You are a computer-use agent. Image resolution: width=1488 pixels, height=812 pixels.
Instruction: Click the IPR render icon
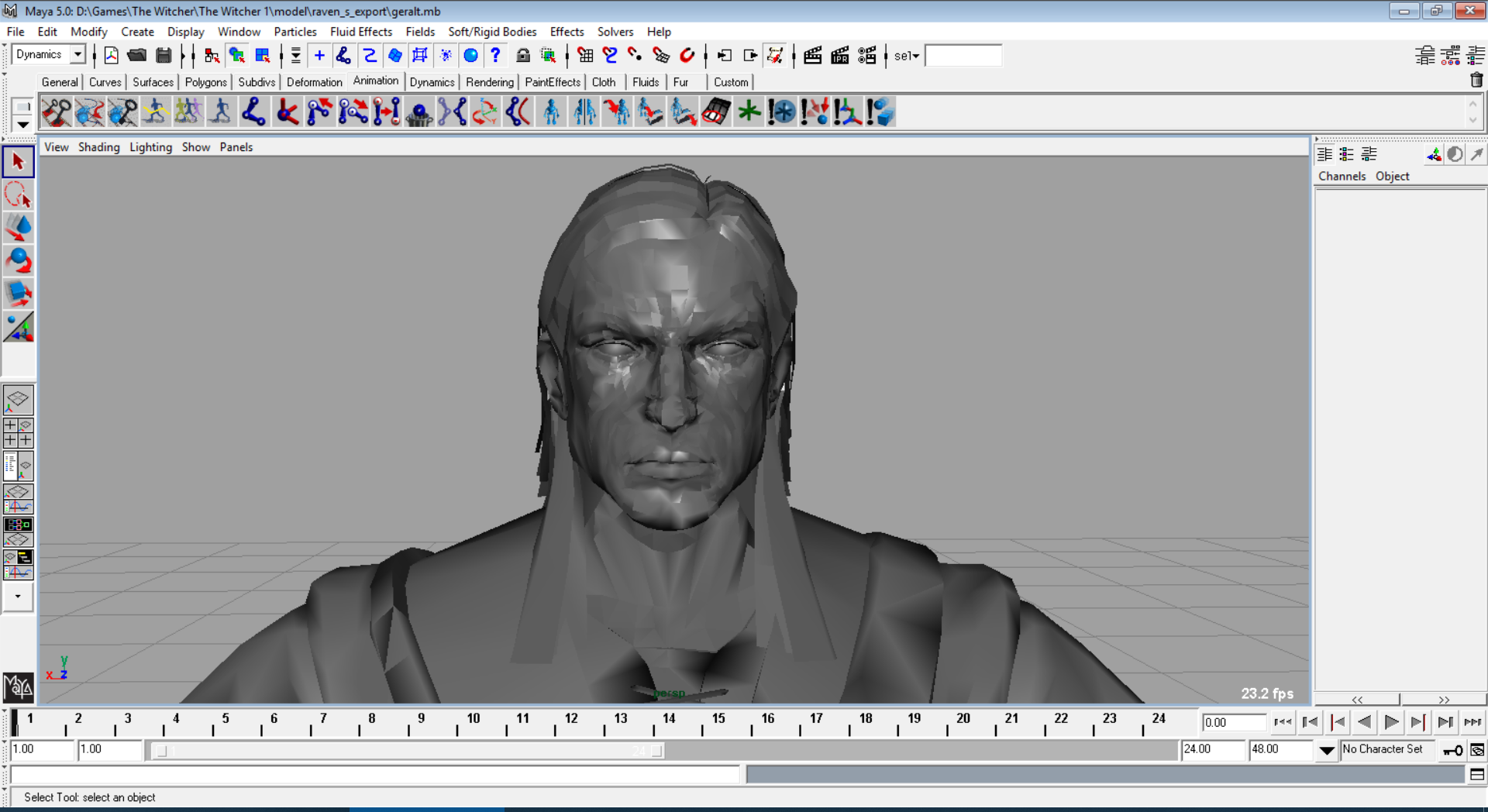click(x=840, y=55)
